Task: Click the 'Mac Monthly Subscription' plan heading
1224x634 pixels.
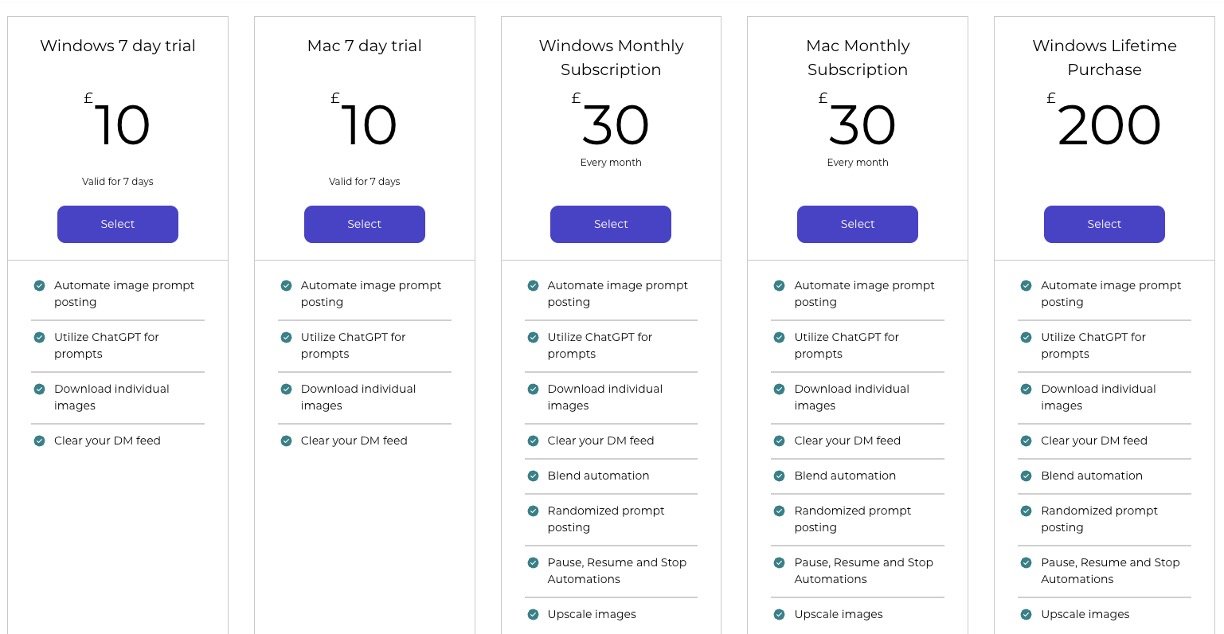Action: pyautogui.click(x=857, y=57)
